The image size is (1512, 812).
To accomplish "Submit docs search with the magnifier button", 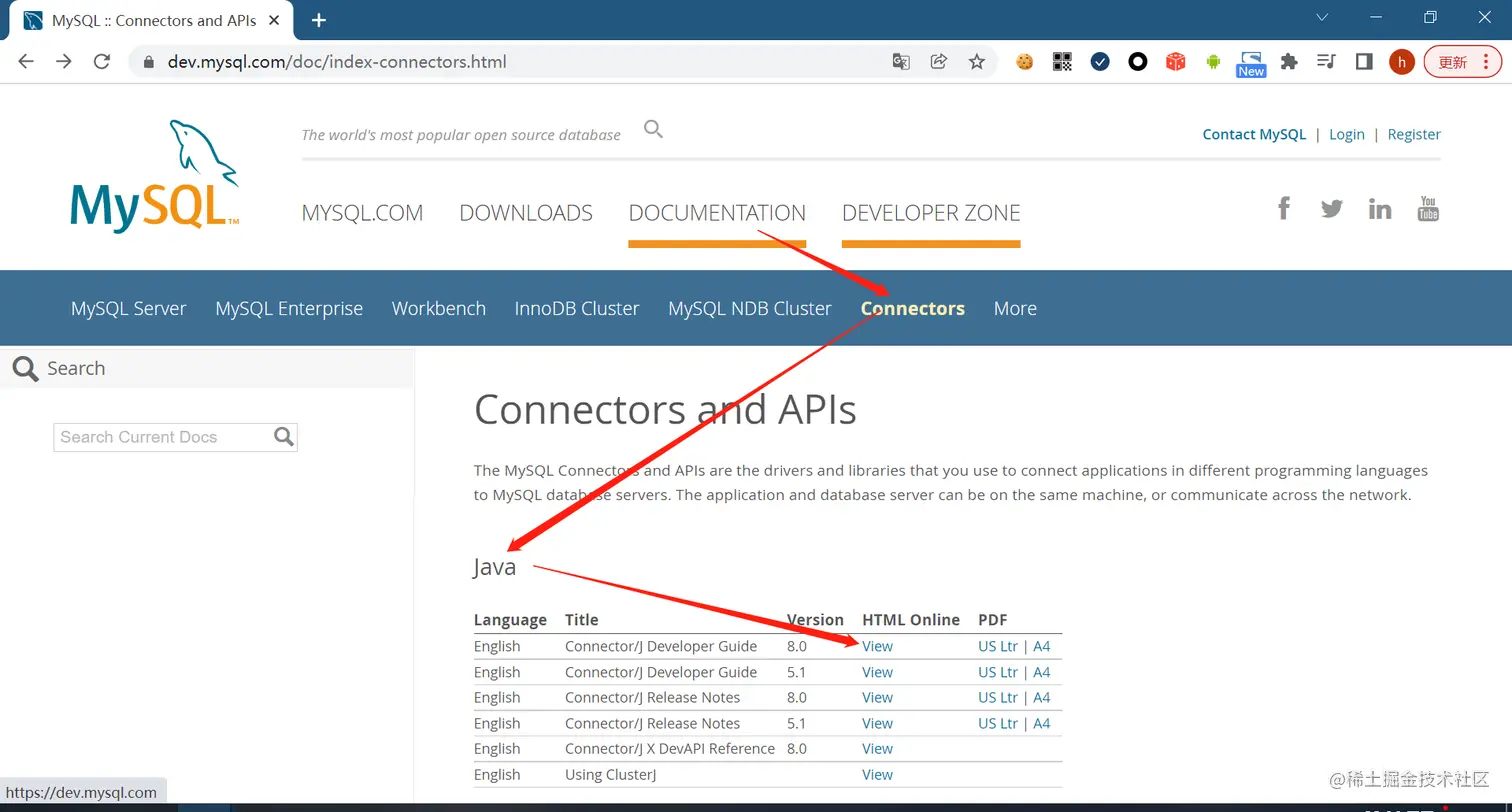I will coord(284,437).
